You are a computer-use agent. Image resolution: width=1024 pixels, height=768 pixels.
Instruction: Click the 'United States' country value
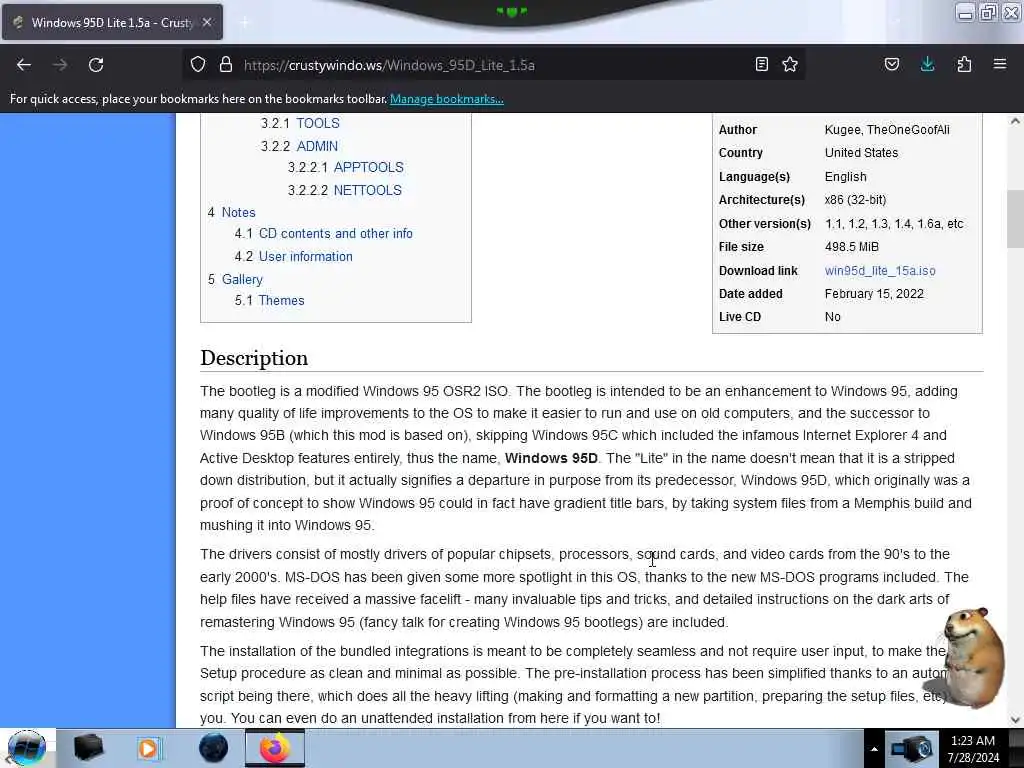click(861, 153)
